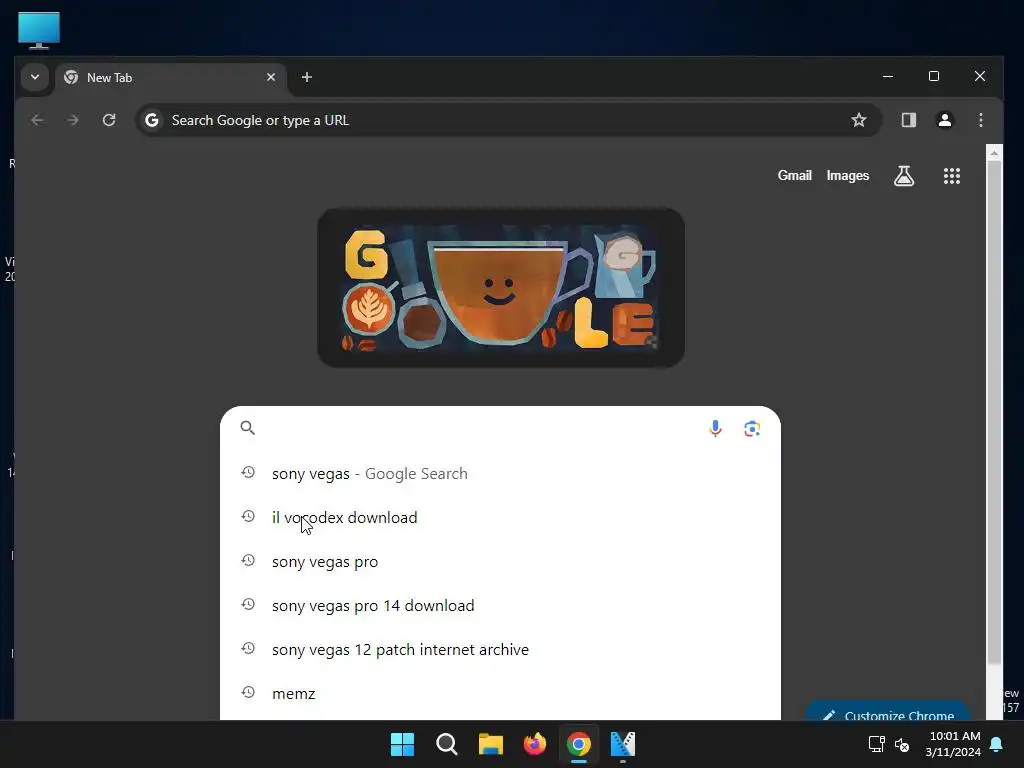This screenshot has width=1024, height=768.
Task: Open notifications bell icon
Action: (x=997, y=744)
